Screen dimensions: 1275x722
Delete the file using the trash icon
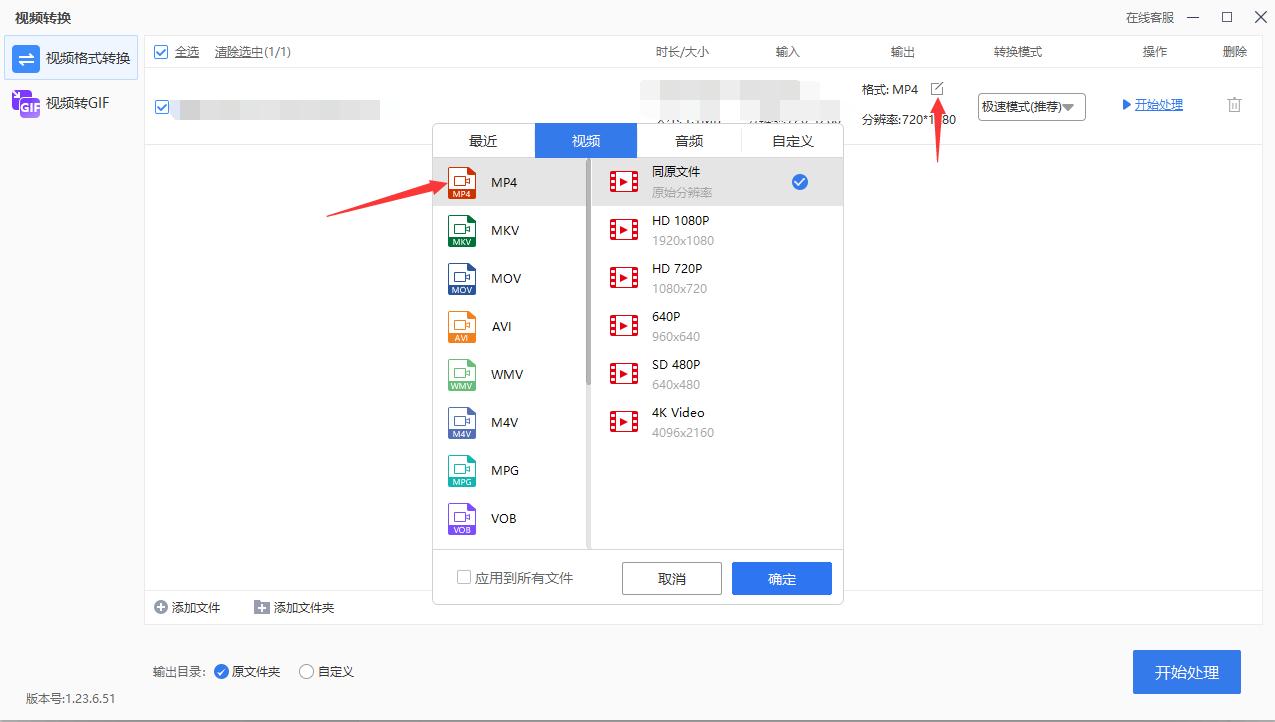pyautogui.click(x=1234, y=104)
